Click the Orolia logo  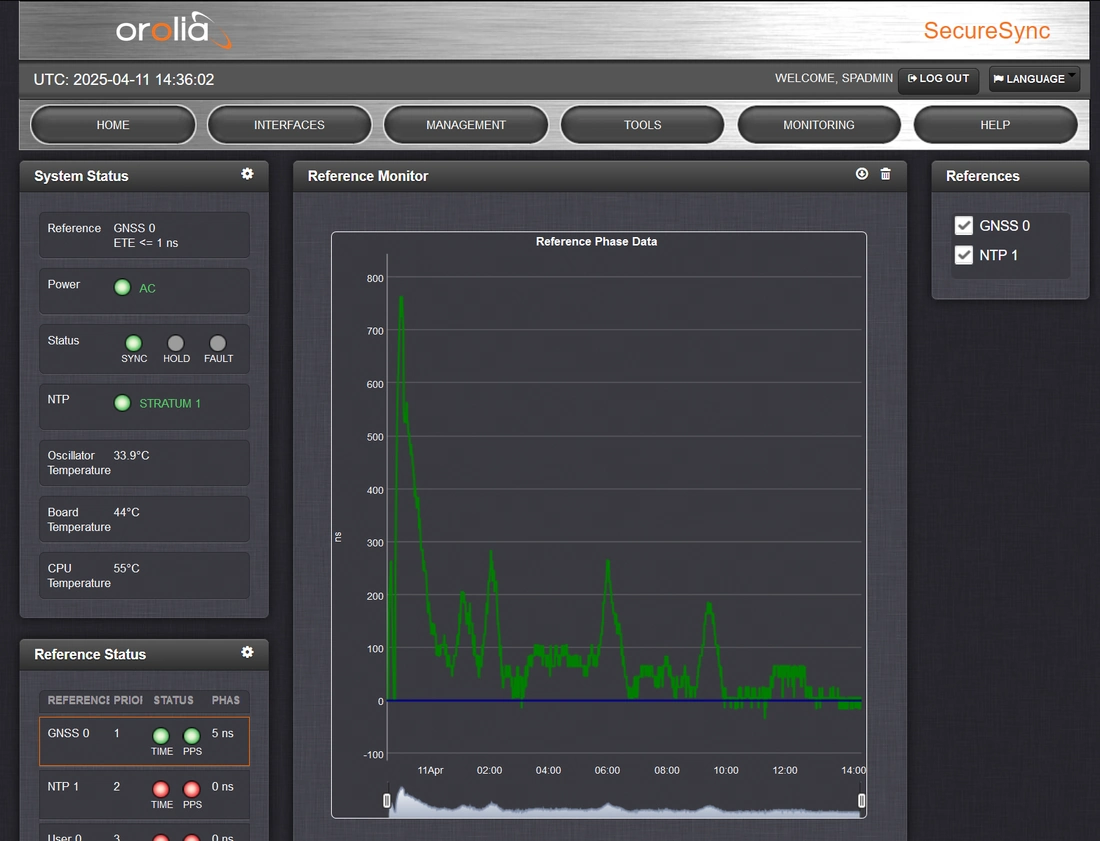pos(174,30)
